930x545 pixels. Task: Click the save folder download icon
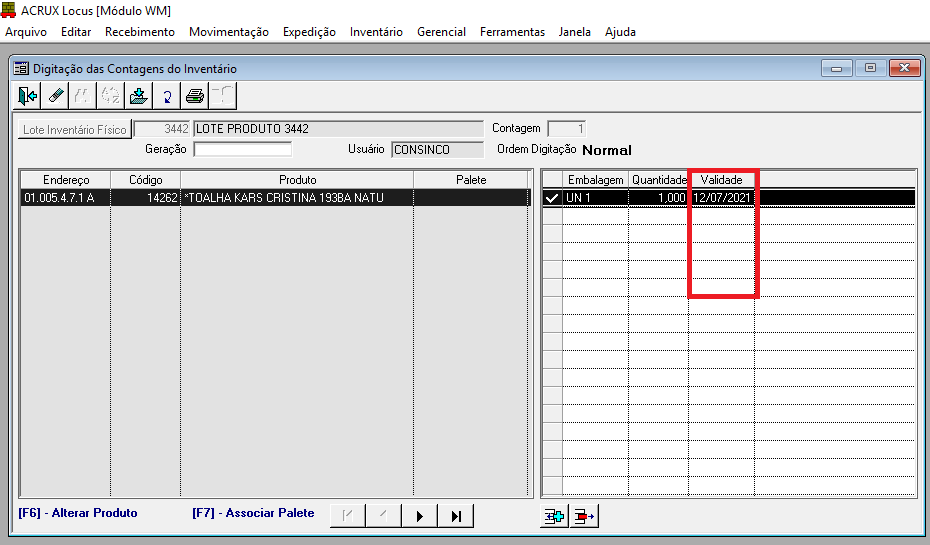(x=138, y=95)
